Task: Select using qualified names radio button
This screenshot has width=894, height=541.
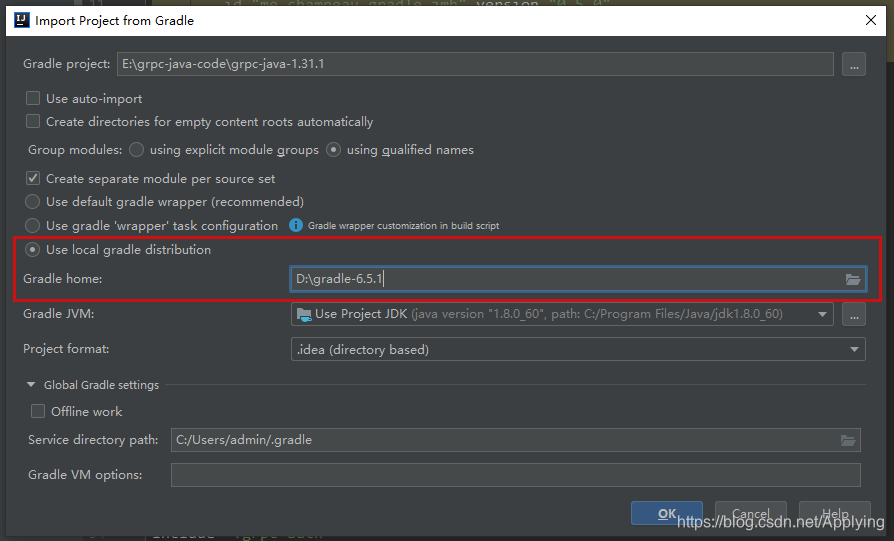Action: click(334, 149)
